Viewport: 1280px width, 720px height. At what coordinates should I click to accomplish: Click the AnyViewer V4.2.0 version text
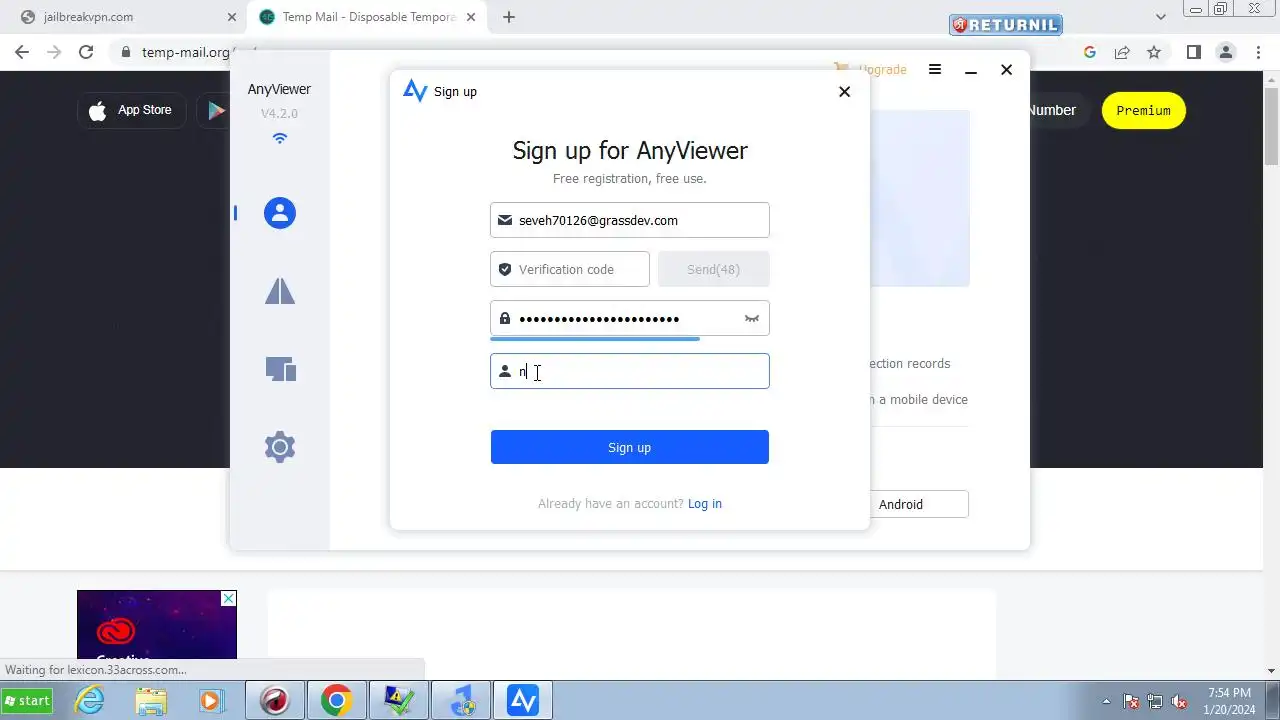[x=280, y=113]
